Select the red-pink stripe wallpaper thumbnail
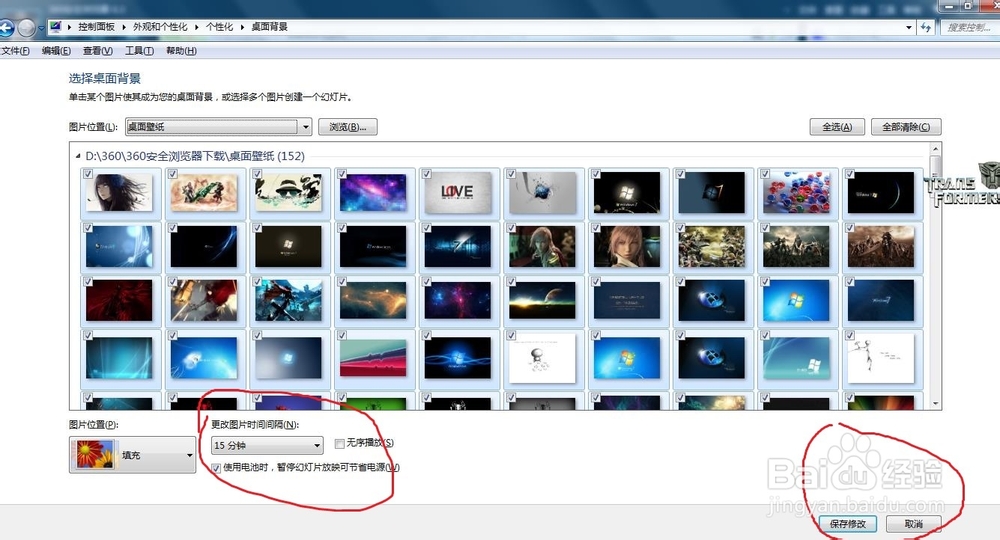The width and height of the screenshot is (1000, 540). pyautogui.click(x=373, y=358)
